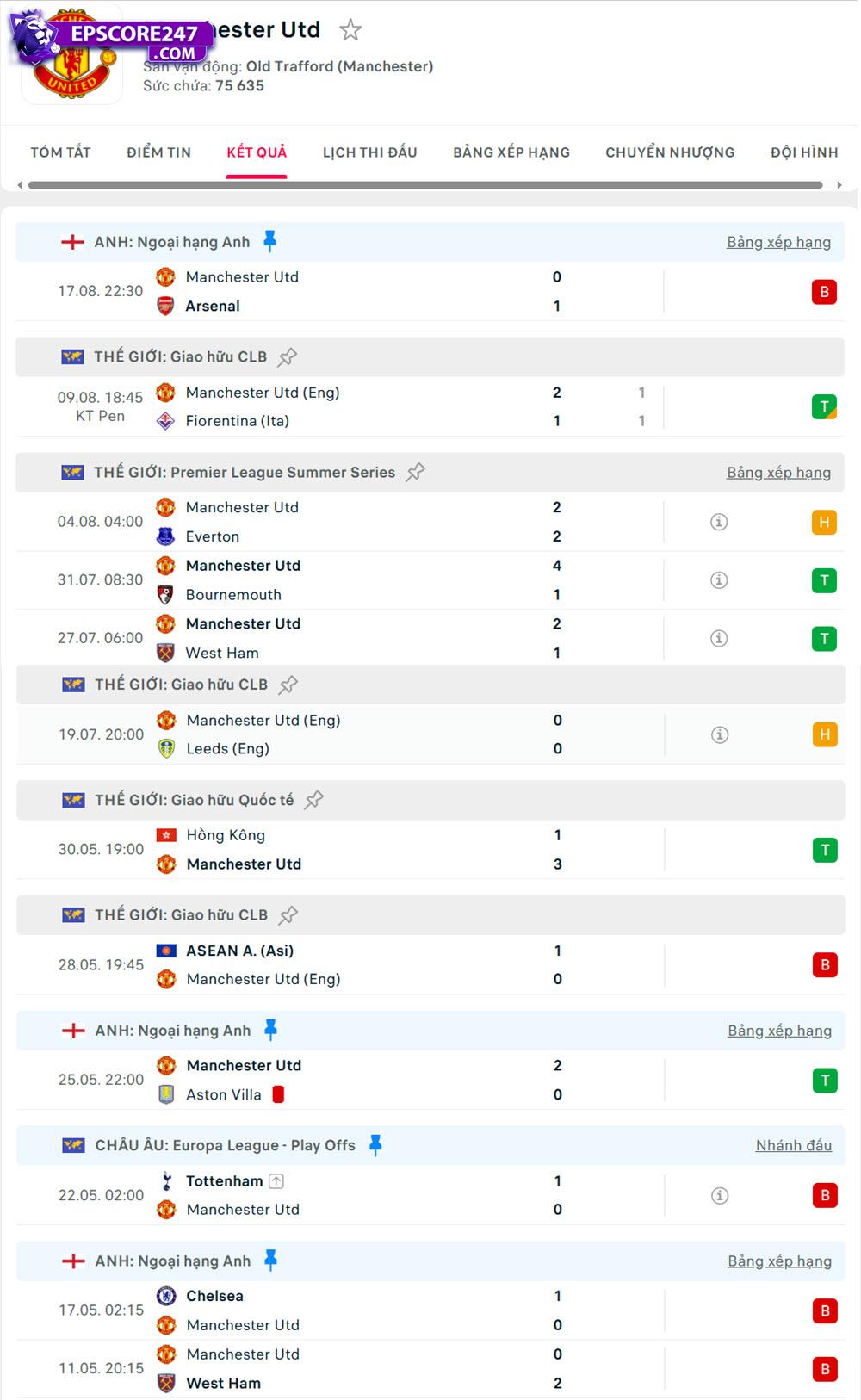The width and height of the screenshot is (861, 1400).
Task: Click the red B result badge for Arsenal match
Action: pos(824,292)
